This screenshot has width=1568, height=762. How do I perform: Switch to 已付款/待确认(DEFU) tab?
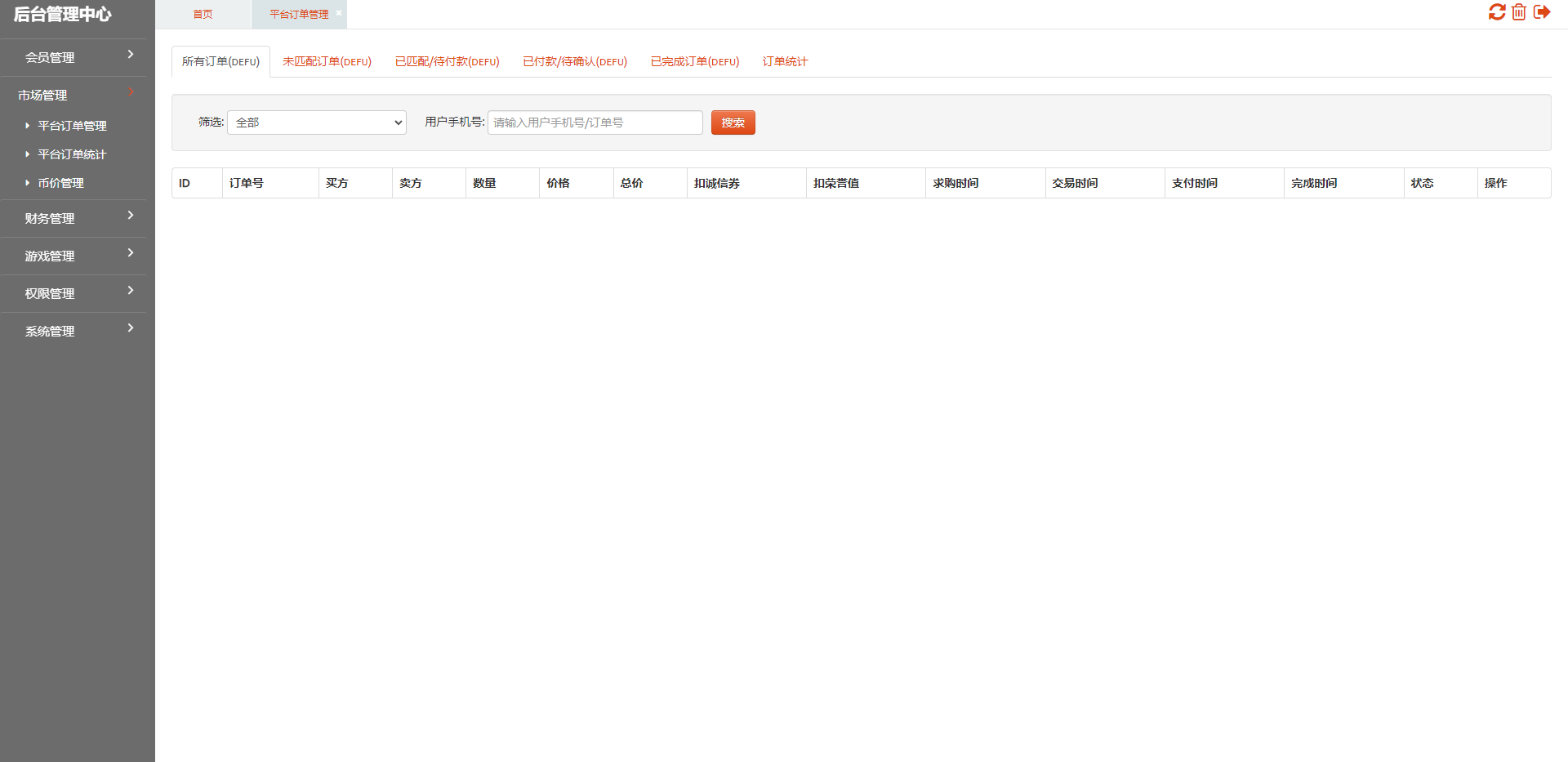(575, 61)
